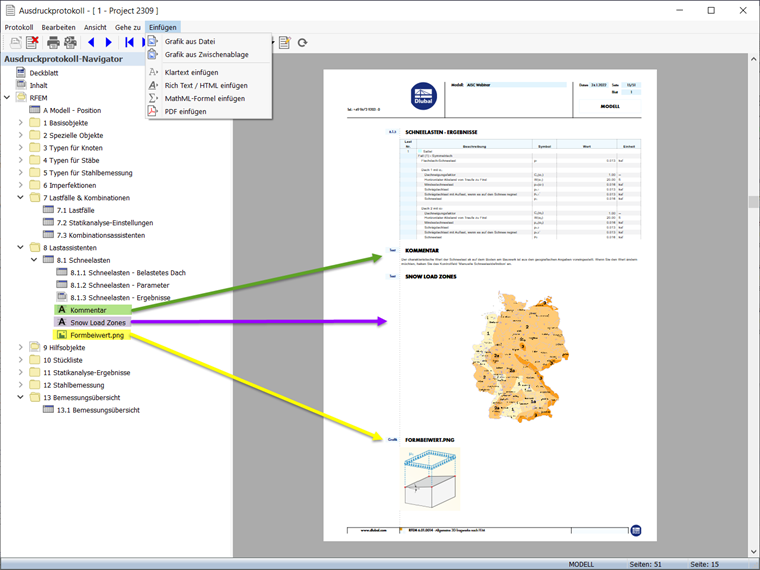Expand the 1 Basisobjekte folder
The height and width of the screenshot is (570, 760).
coord(20,123)
